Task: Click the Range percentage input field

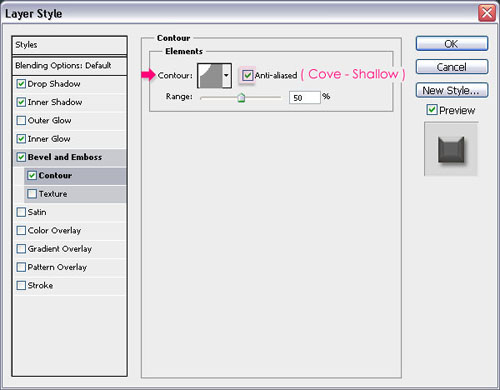Action: pyautogui.click(x=305, y=98)
